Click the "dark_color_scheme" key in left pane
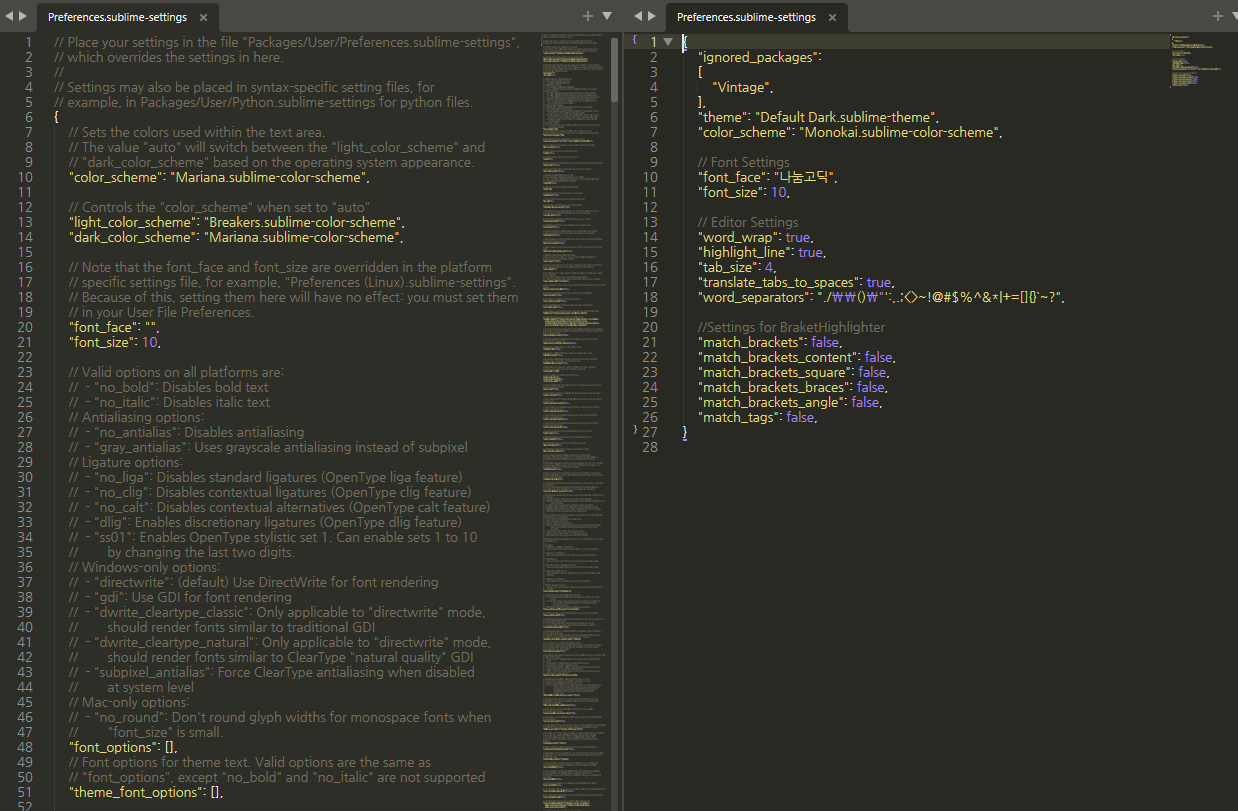The width and height of the screenshot is (1238, 811). click(x=133, y=237)
